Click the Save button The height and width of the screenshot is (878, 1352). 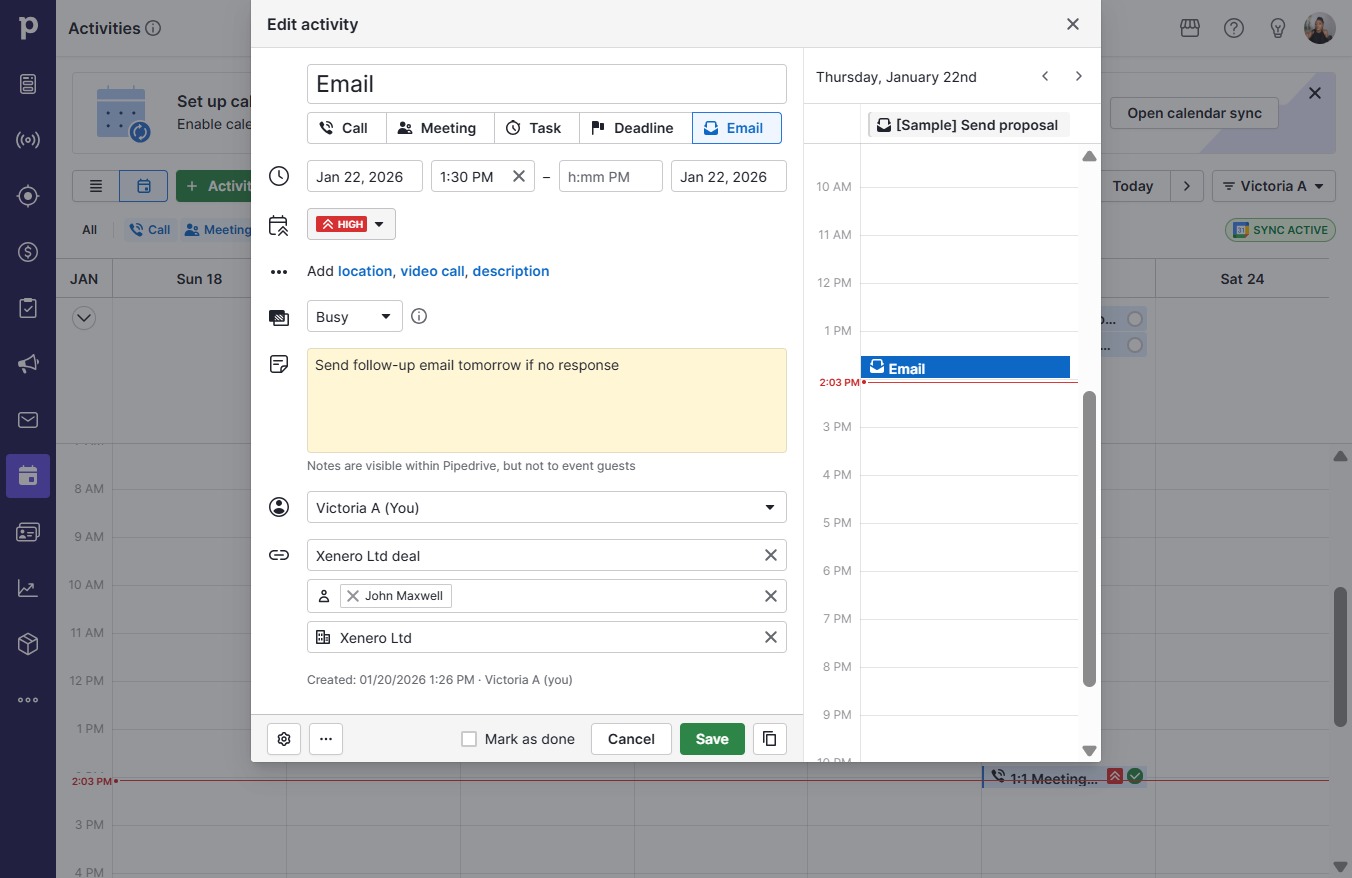(712, 739)
